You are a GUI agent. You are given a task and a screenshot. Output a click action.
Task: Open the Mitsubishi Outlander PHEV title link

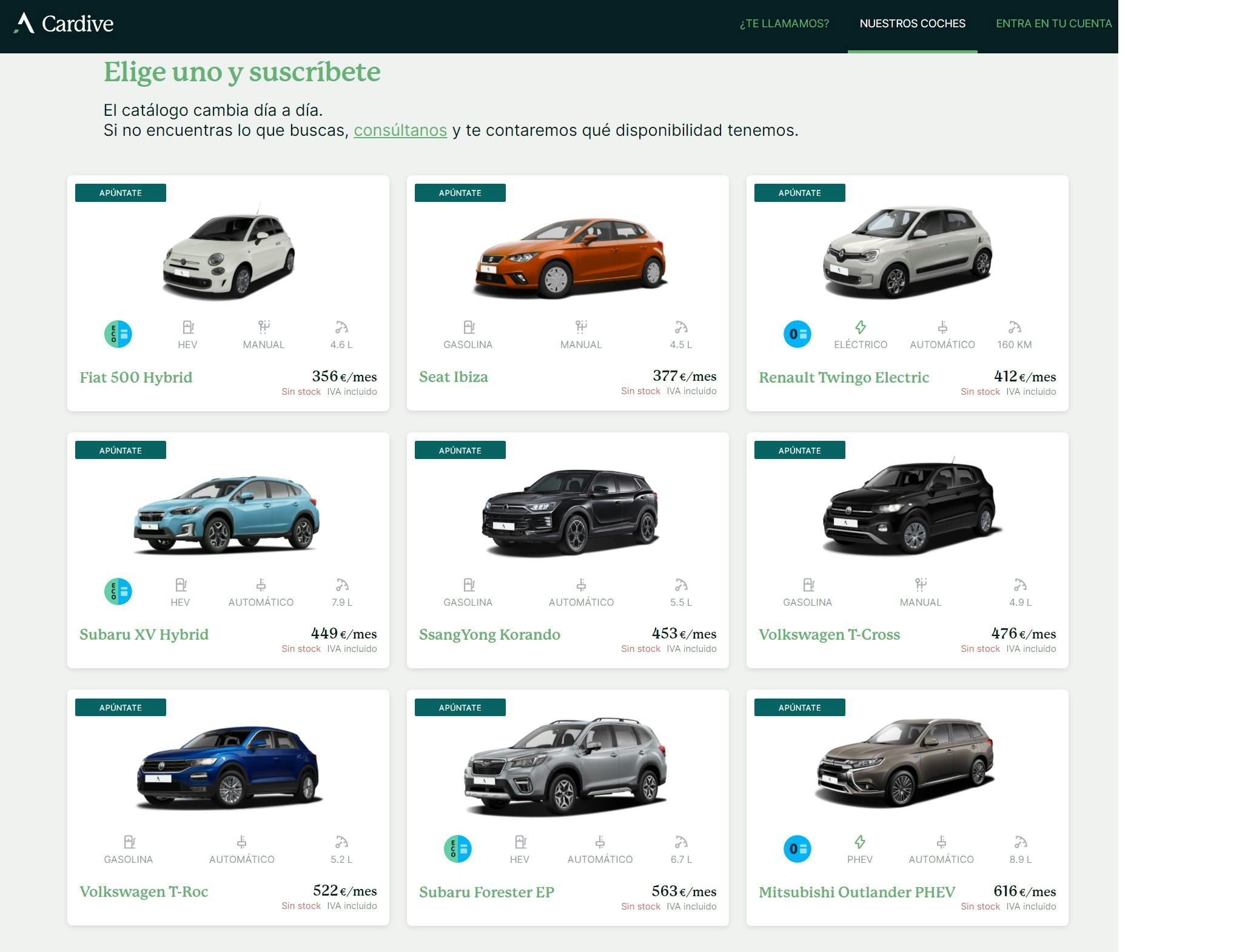click(857, 892)
